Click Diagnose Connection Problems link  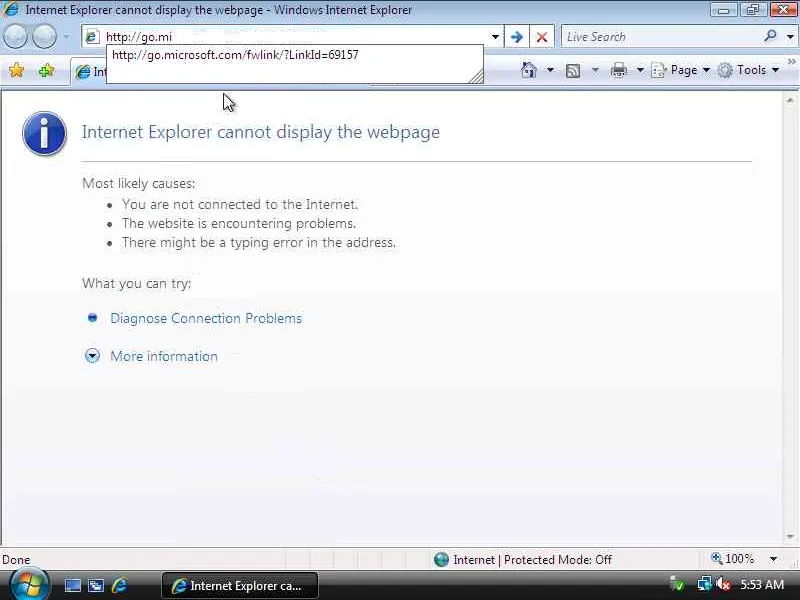pos(206,318)
